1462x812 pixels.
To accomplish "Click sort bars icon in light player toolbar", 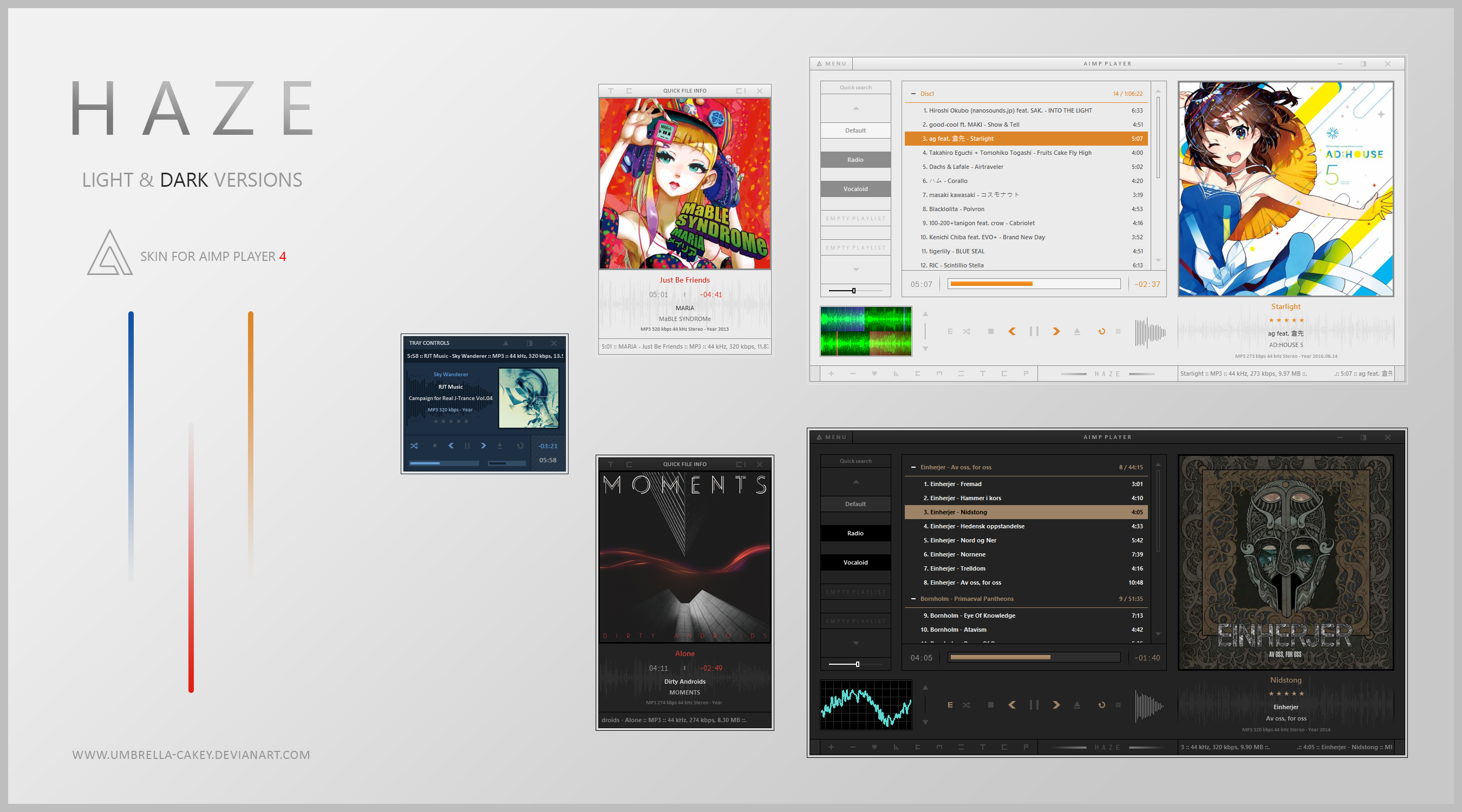I will coord(896,374).
